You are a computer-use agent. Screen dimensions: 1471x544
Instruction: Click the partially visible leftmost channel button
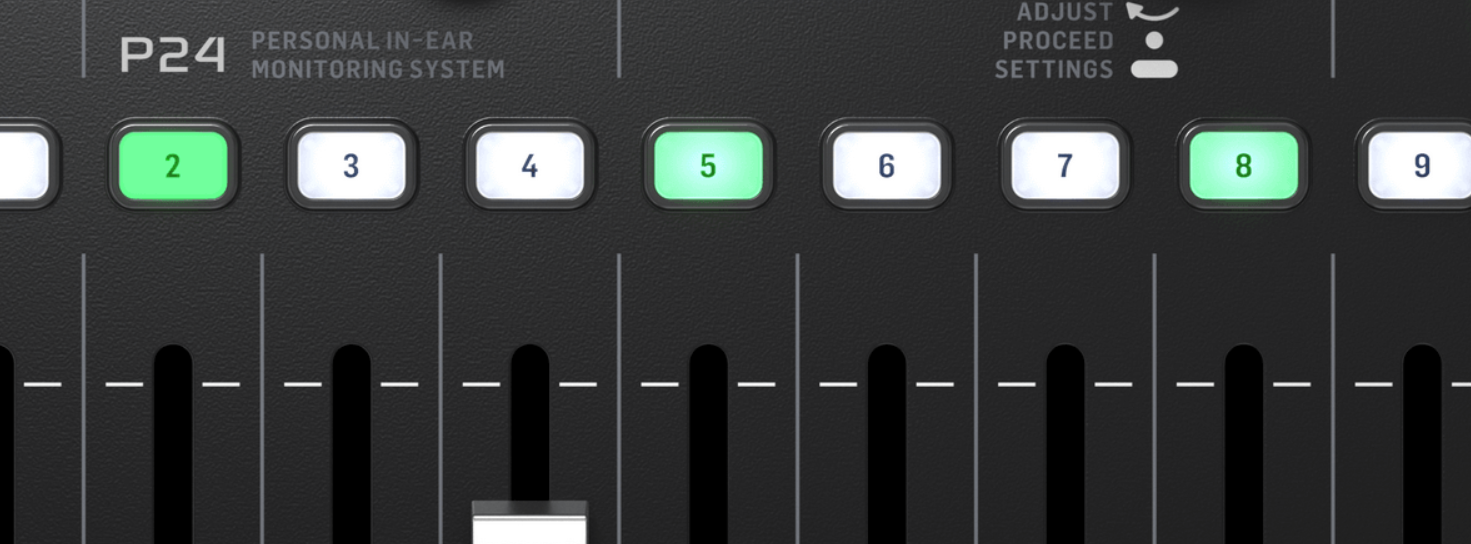pyautogui.click(x=24, y=165)
